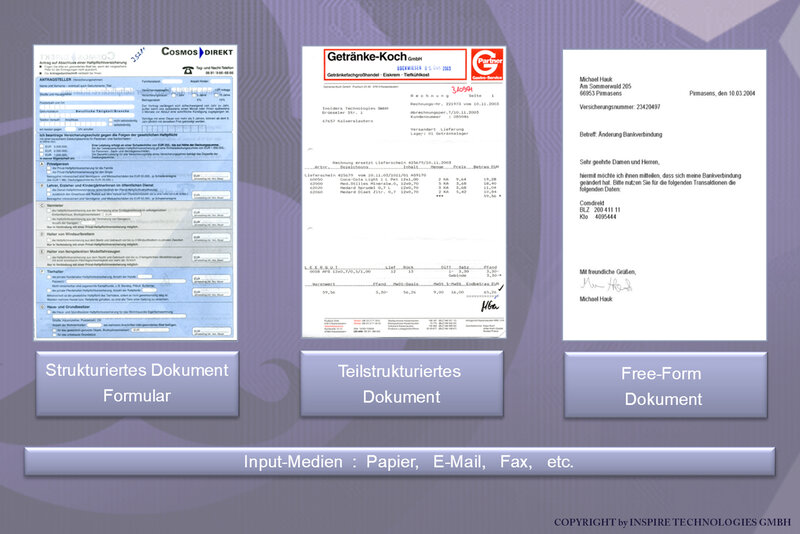Click 'Betreff: Änderung Bankverbindung' line
Image resolution: width=800 pixels, height=534 pixels.
[620, 135]
